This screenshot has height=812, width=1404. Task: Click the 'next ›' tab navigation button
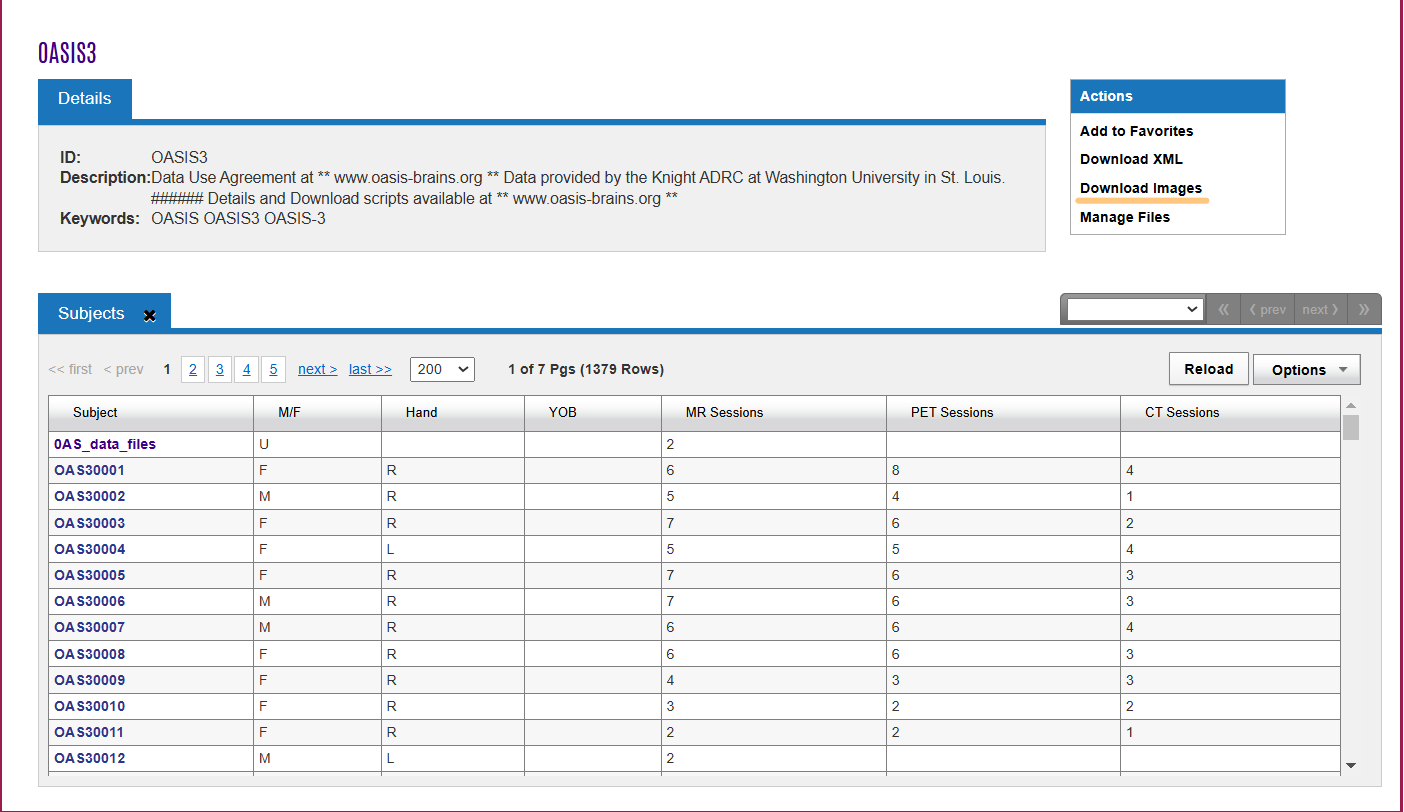tap(1320, 310)
